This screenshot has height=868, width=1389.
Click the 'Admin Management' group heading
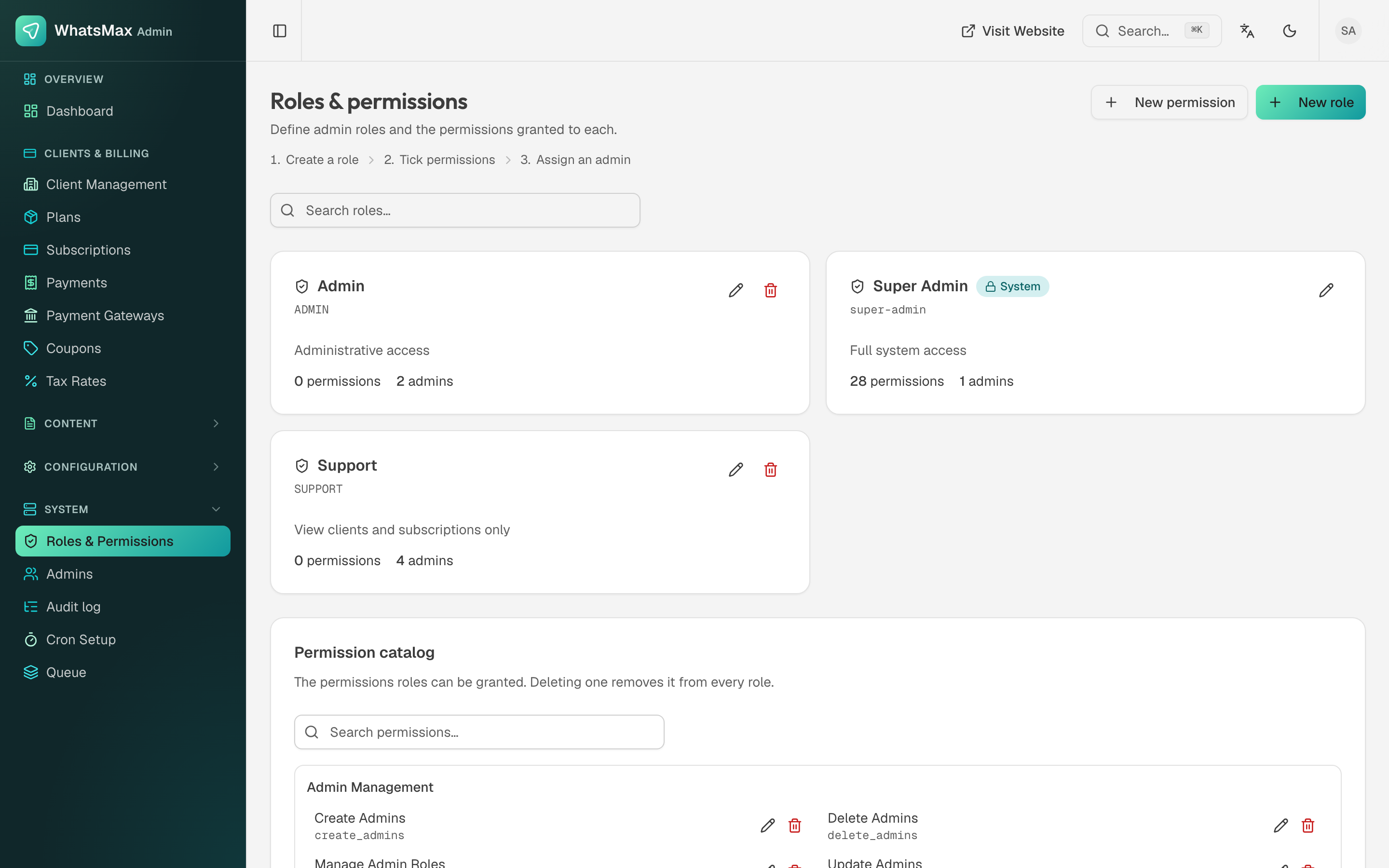370,787
